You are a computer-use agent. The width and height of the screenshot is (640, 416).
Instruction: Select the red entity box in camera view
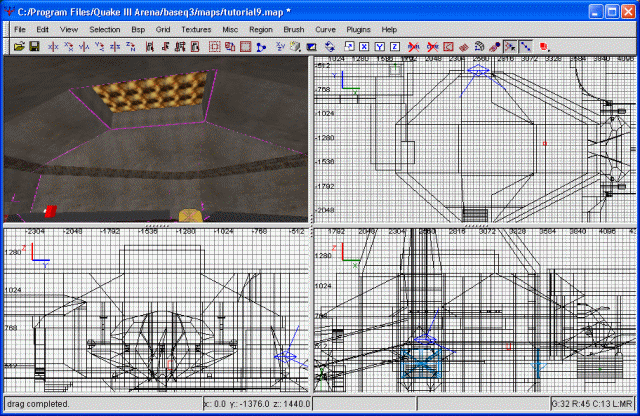(x=51, y=211)
